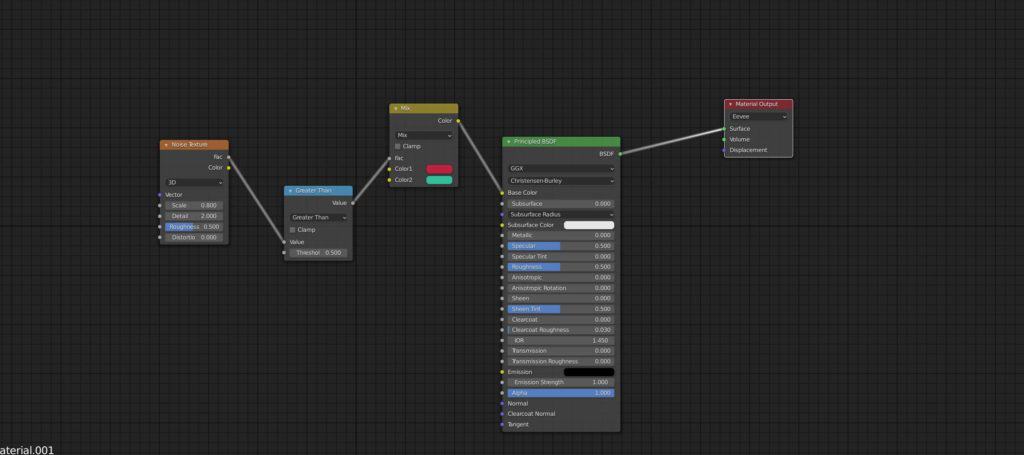The width and height of the screenshot is (1024, 455).
Task: Collapse the Material Output node arrow
Action: (x=730, y=104)
